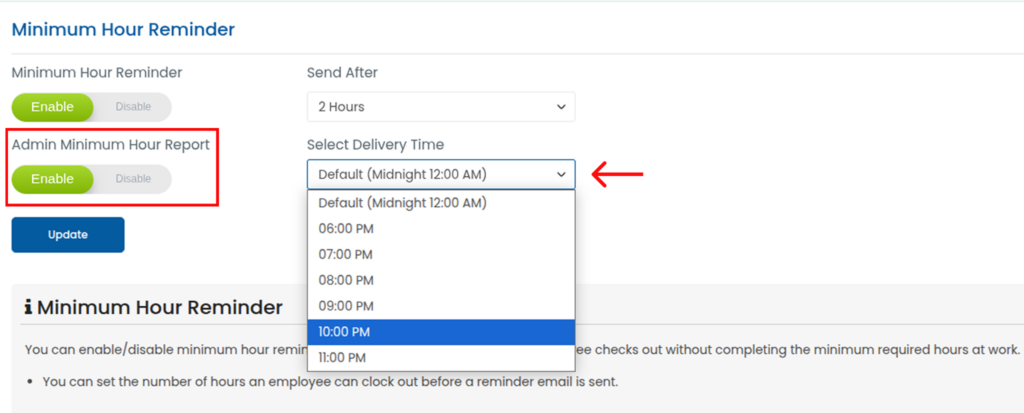
Task: Enable the Minimum Hour Reminder toggle
Action: click(x=52, y=107)
